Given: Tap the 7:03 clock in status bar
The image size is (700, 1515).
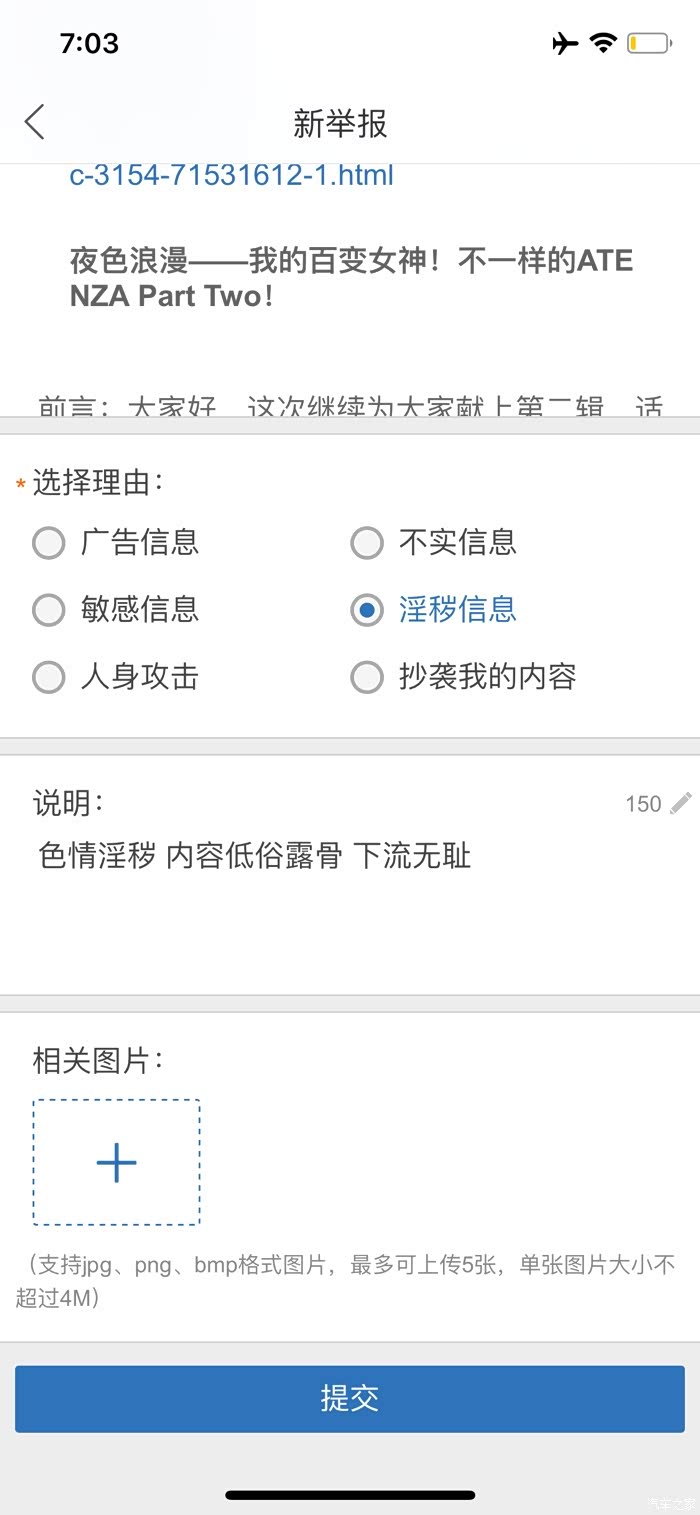Looking at the screenshot, I should [x=89, y=43].
